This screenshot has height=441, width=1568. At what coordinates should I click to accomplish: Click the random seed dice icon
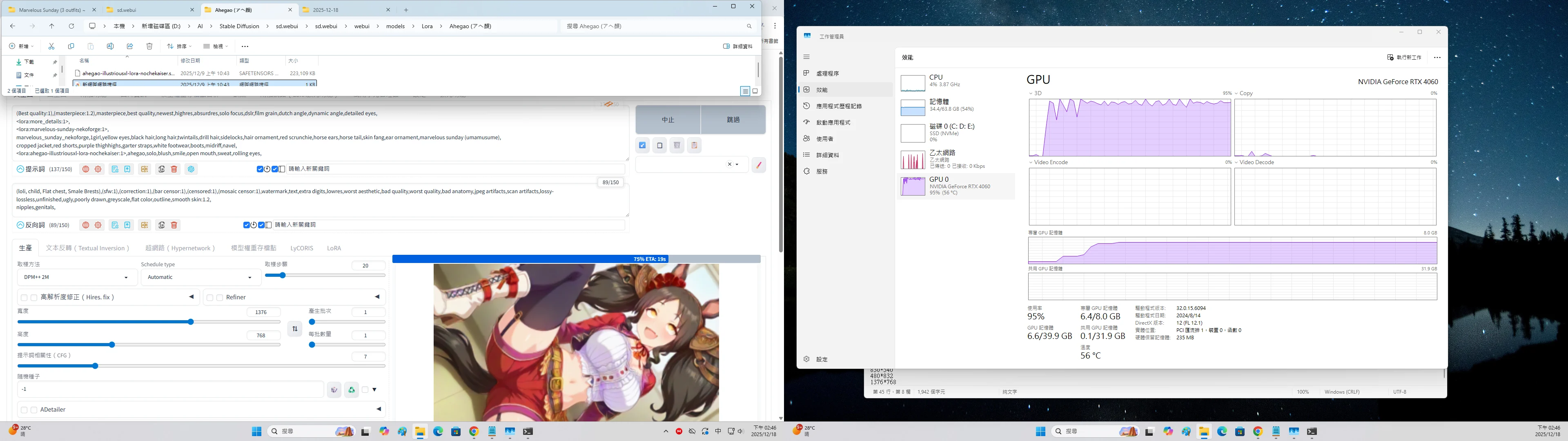pos(334,390)
